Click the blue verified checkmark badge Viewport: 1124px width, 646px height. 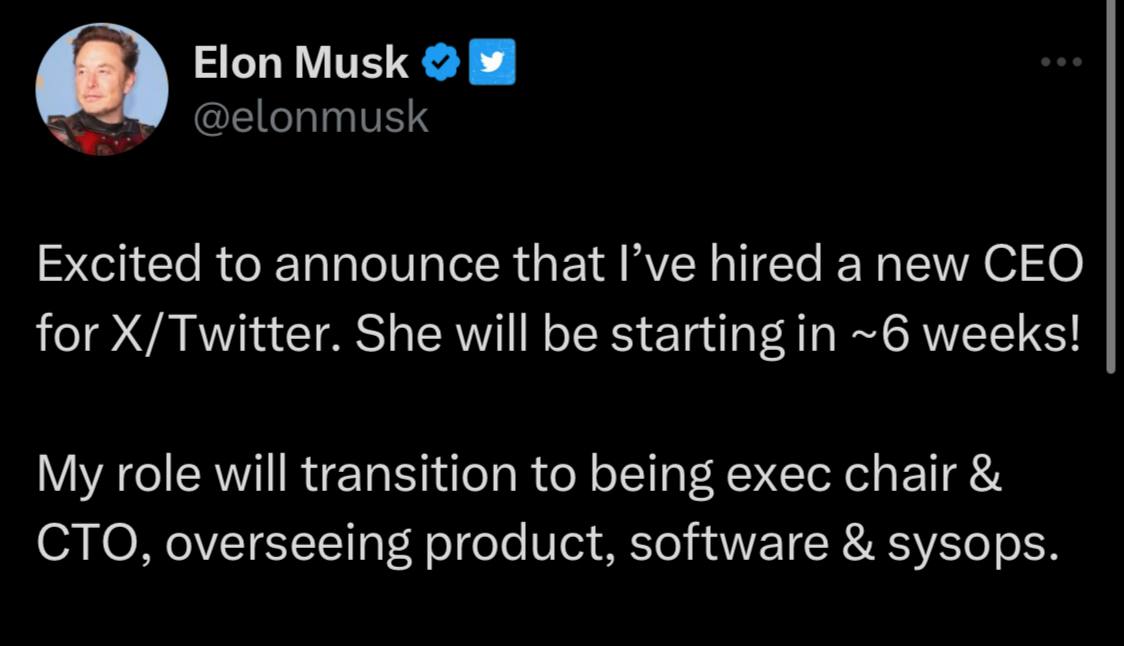coord(440,63)
